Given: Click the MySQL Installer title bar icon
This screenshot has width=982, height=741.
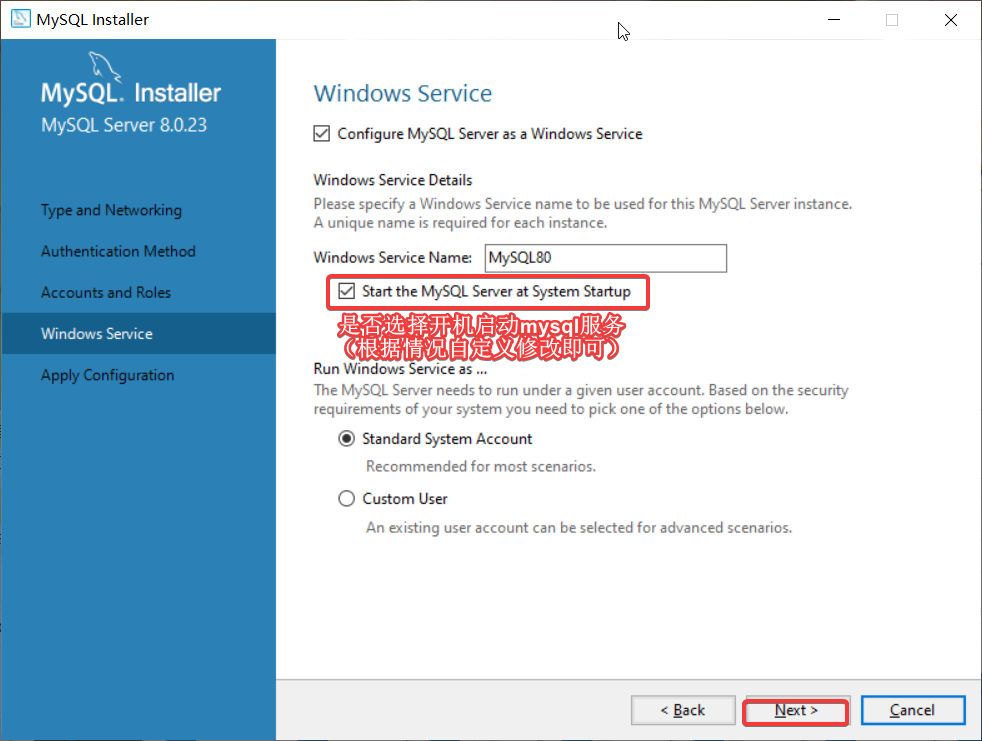Looking at the screenshot, I should (x=21, y=19).
